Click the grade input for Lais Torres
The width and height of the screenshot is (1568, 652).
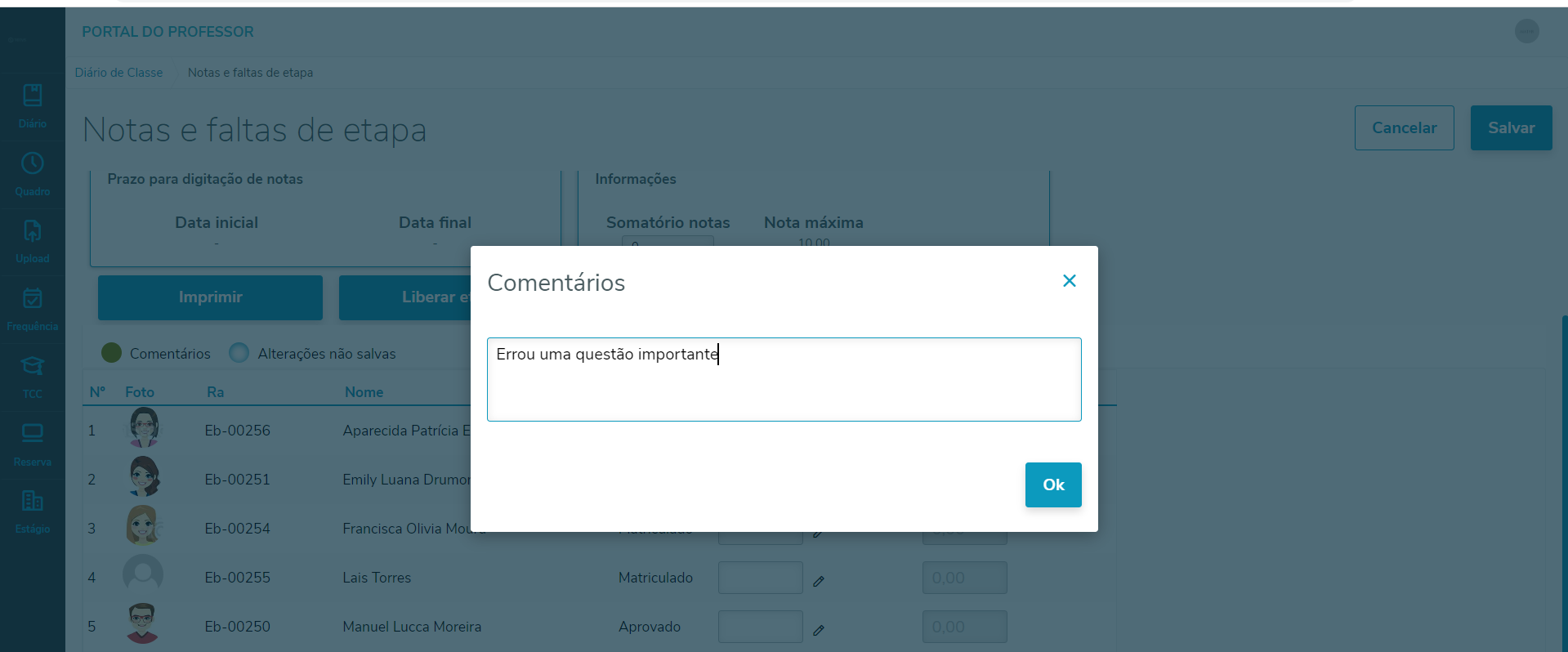(x=760, y=578)
